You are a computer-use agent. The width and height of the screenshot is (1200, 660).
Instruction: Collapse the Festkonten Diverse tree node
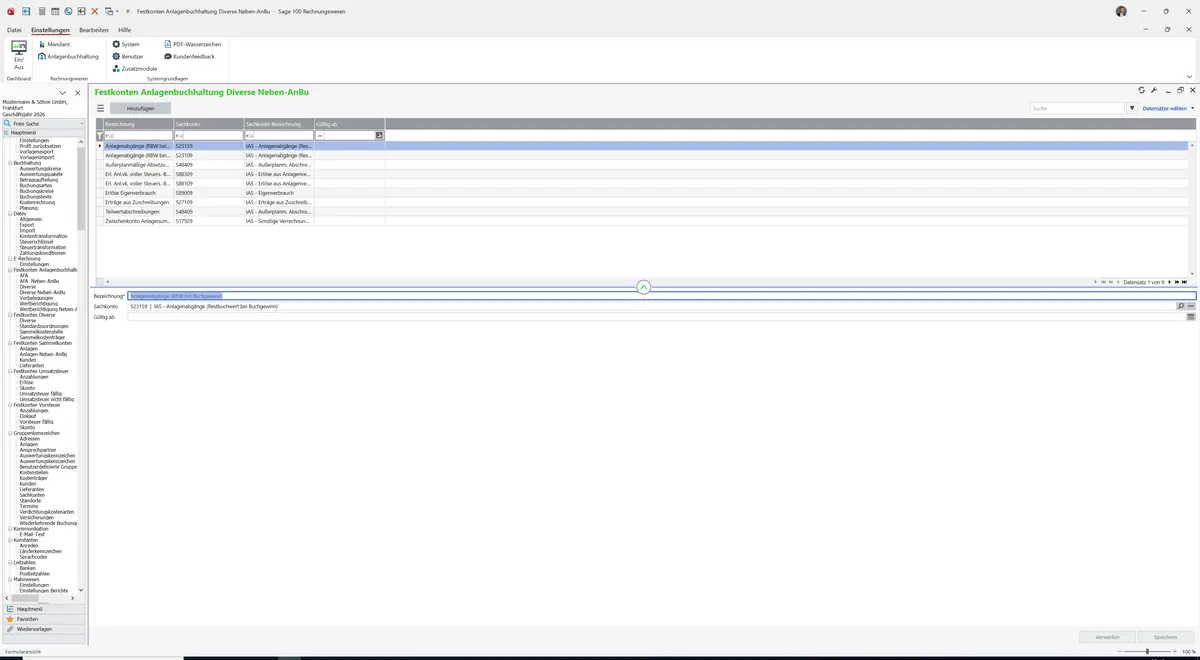point(10,315)
